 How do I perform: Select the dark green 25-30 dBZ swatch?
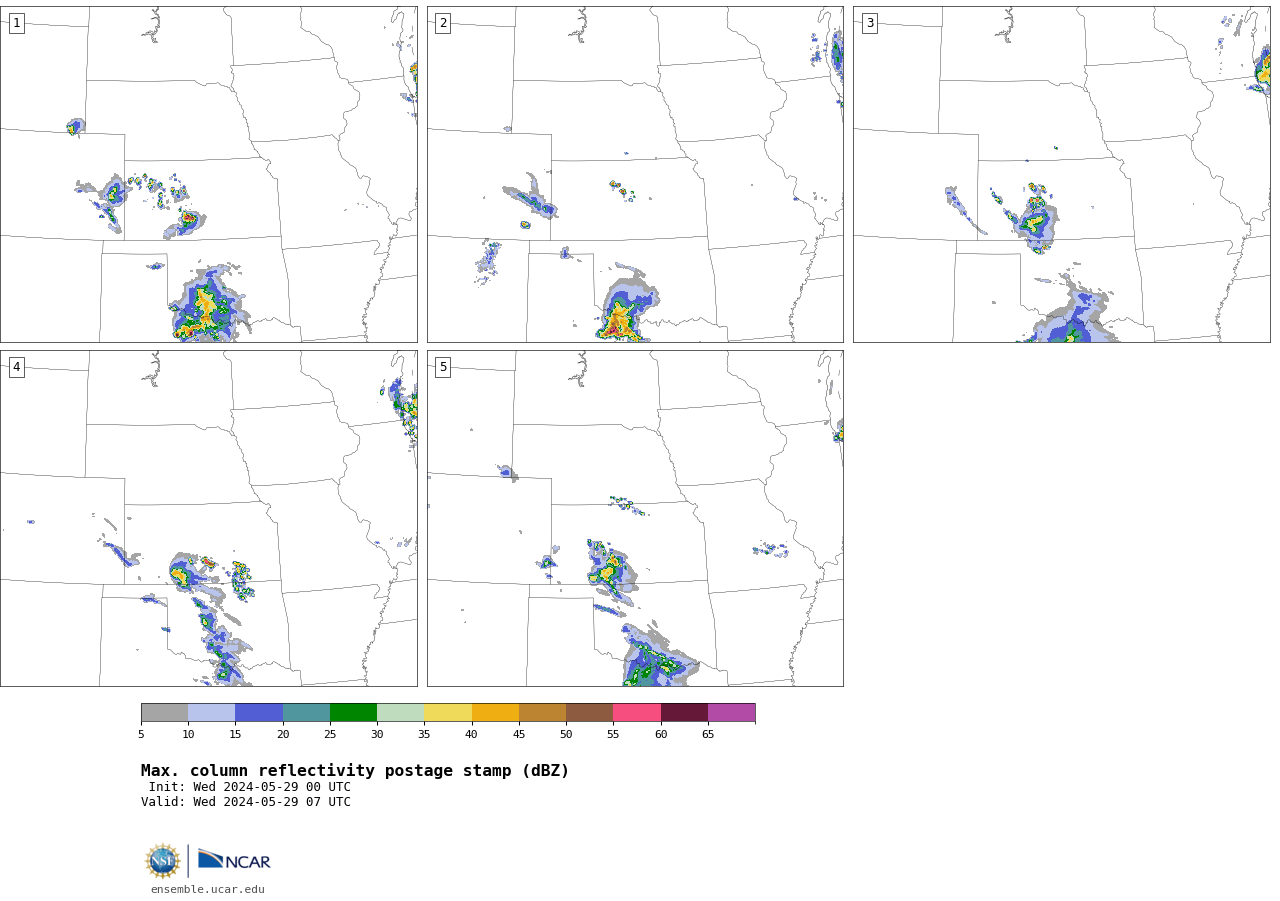click(353, 713)
